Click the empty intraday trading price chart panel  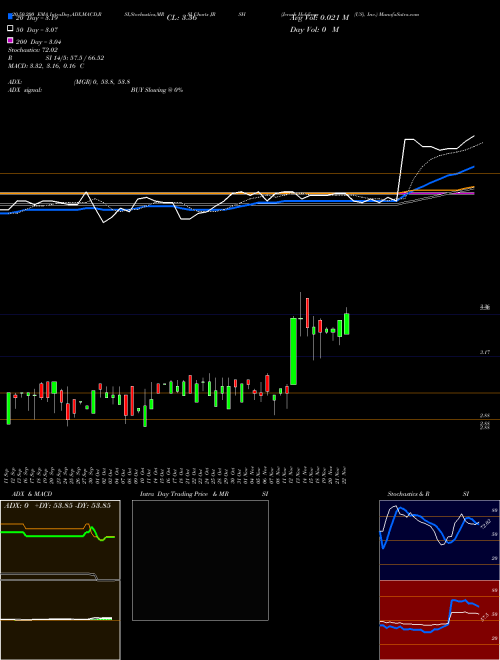(200, 560)
